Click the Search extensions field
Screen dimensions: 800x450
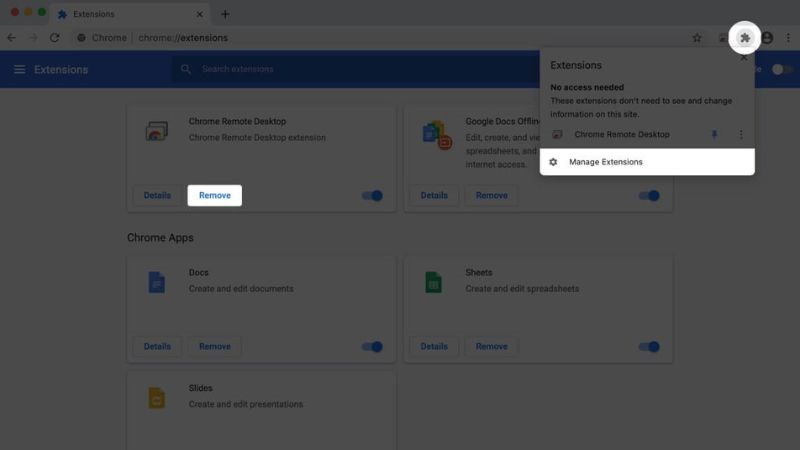[300, 70]
